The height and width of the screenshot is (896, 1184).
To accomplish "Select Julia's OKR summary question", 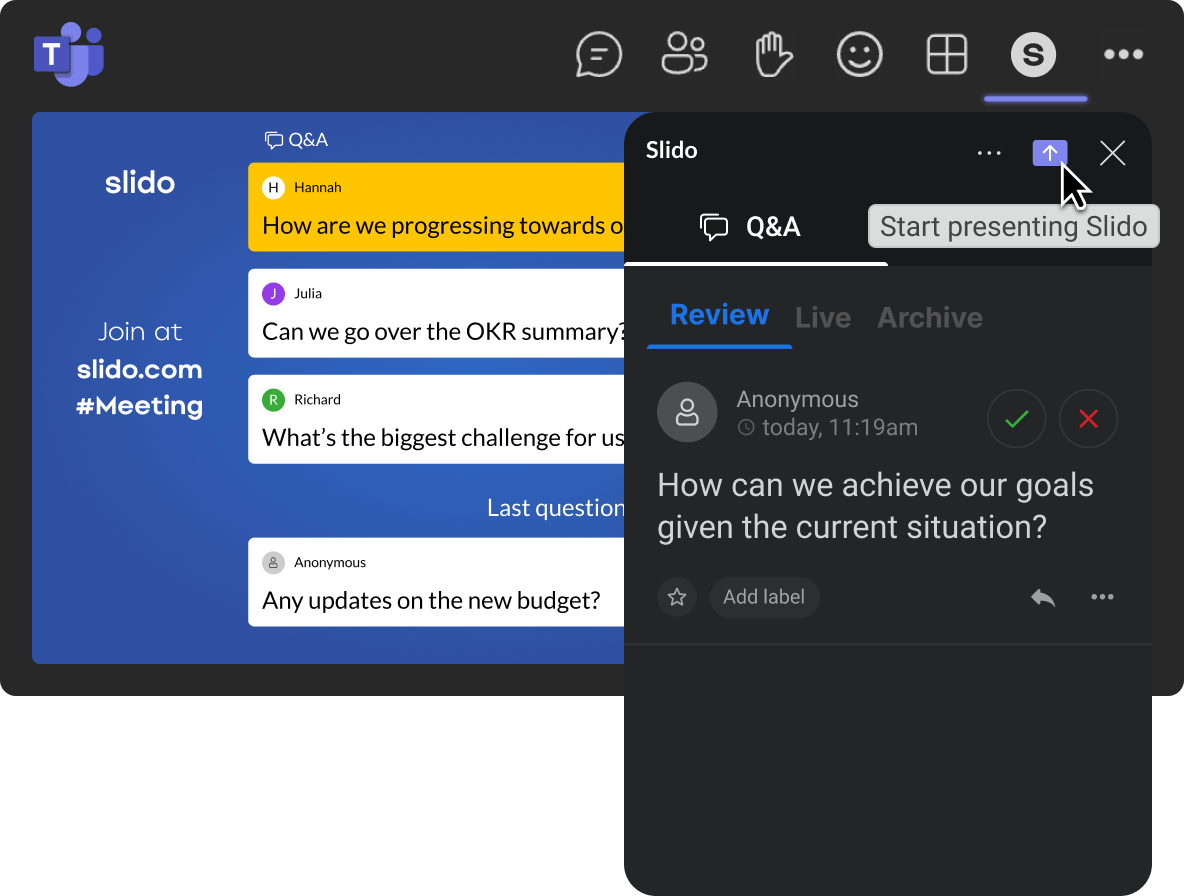I will click(x=436, y=313).
